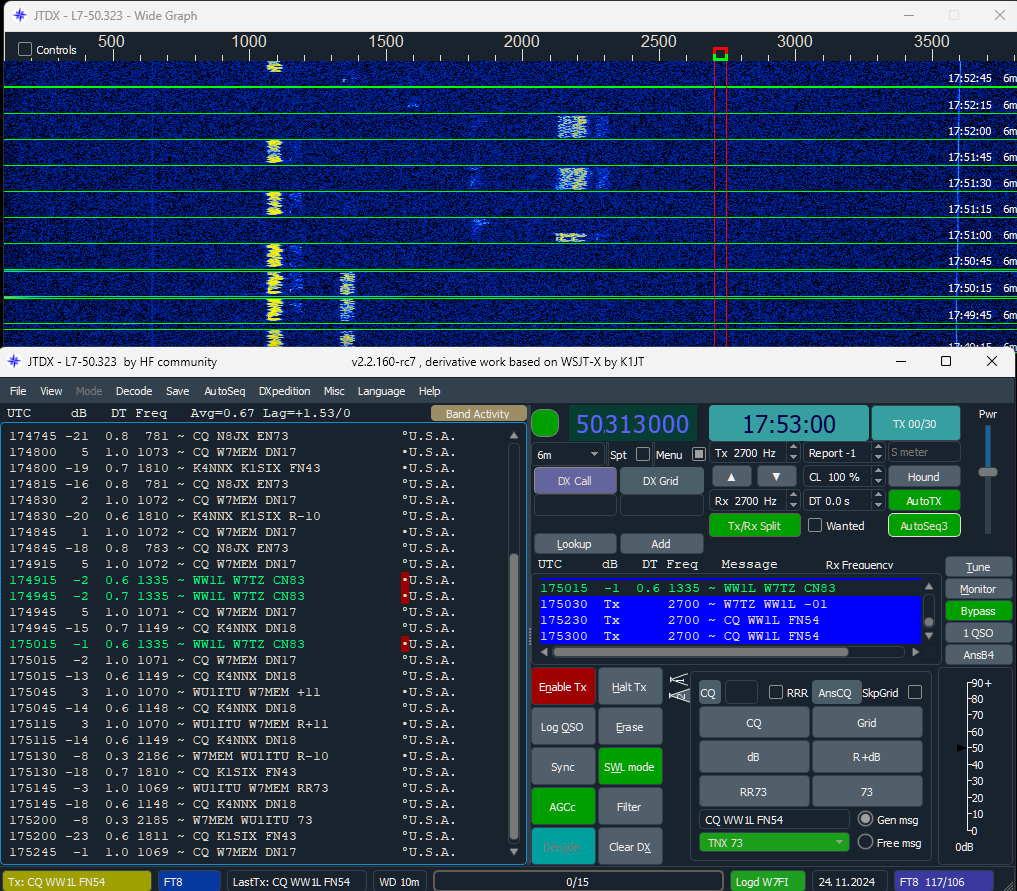Select decode line 175130 W7MEM WU1ITU R-10
Screen dimensions: 1017x891
(x=232, y=756)
